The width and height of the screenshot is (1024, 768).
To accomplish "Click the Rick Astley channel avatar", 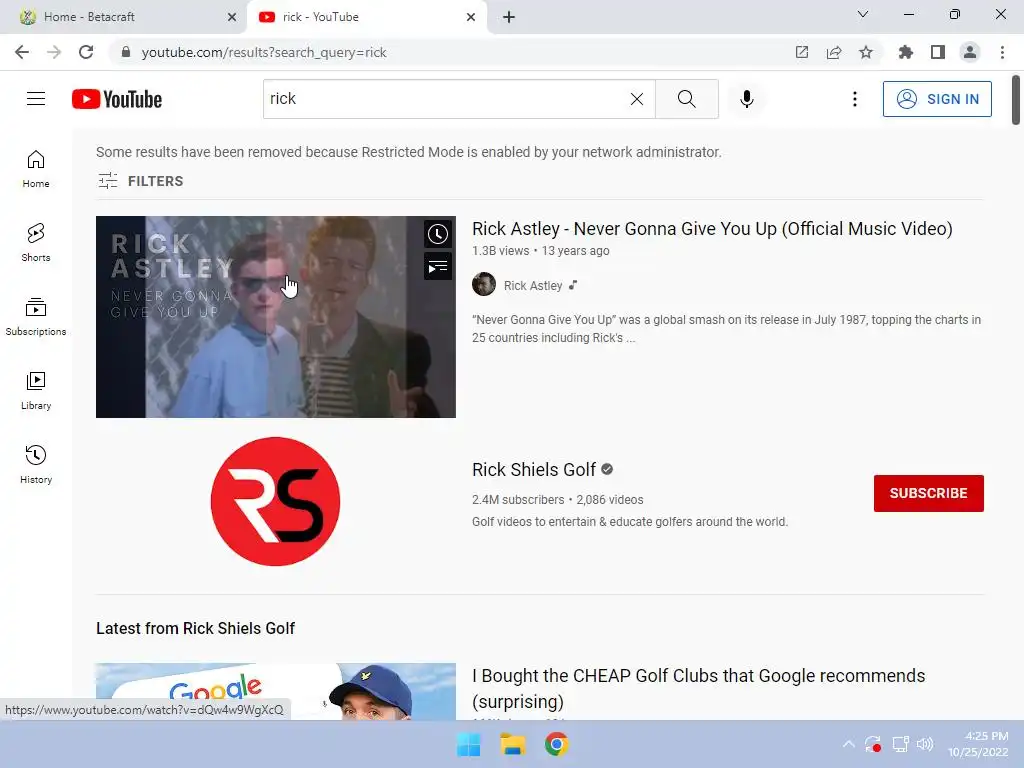I will coord(484,285).
